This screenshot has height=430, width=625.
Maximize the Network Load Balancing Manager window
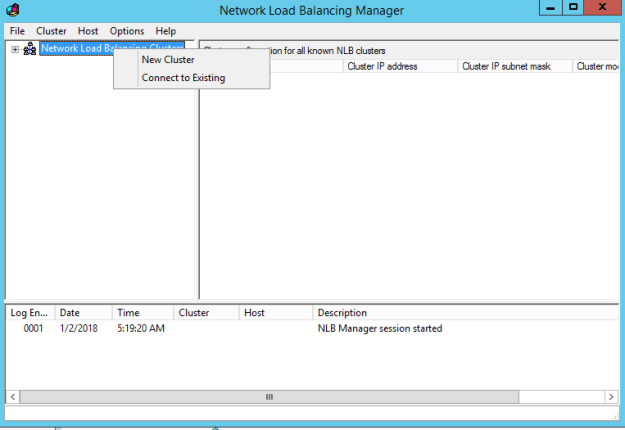(573, 8)
